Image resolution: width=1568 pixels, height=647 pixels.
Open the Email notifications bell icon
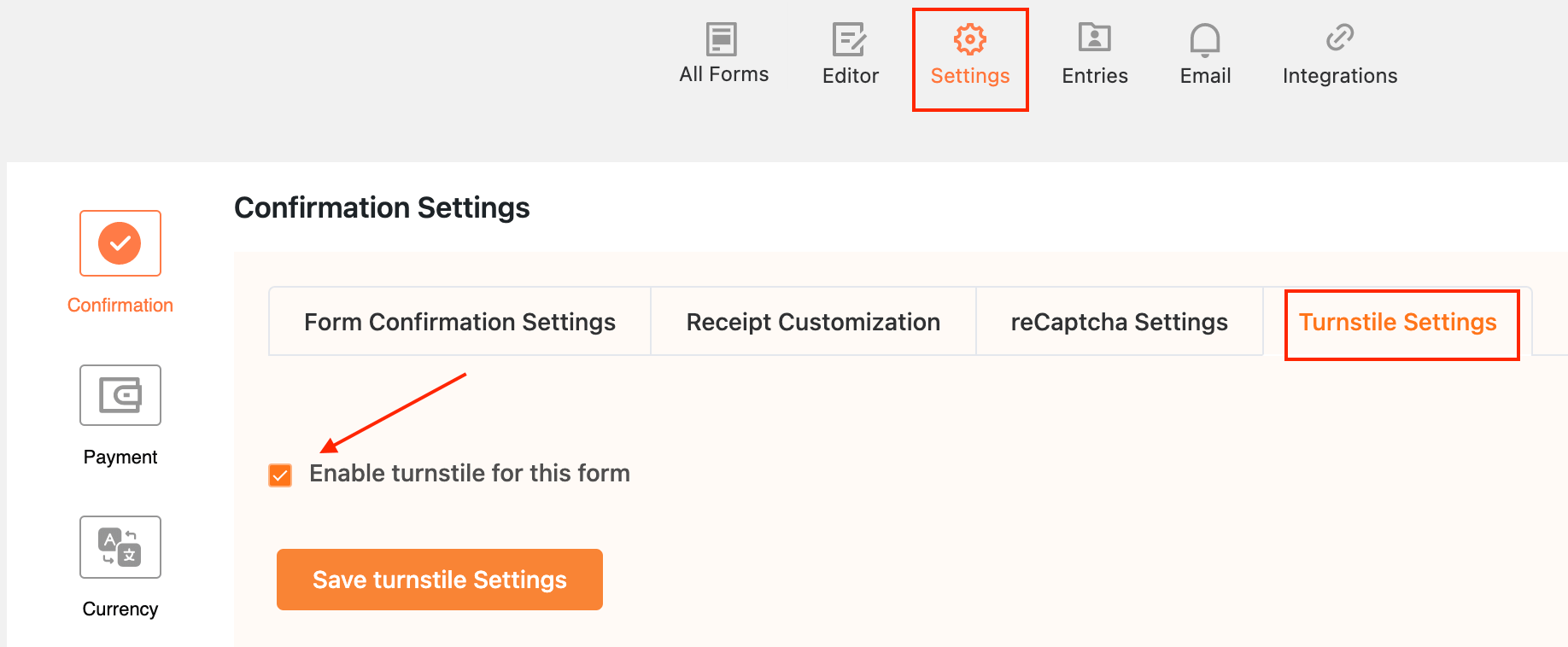[1204, 39]
